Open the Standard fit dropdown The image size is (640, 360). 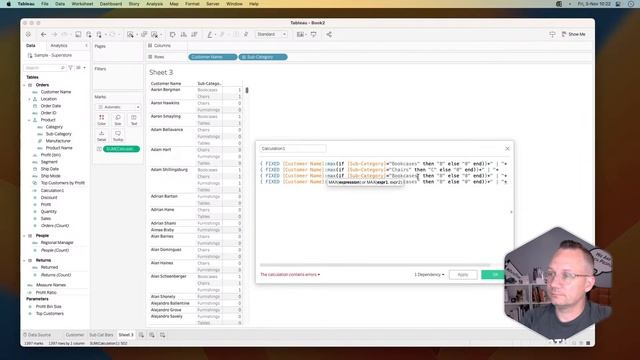coord(271,34)
